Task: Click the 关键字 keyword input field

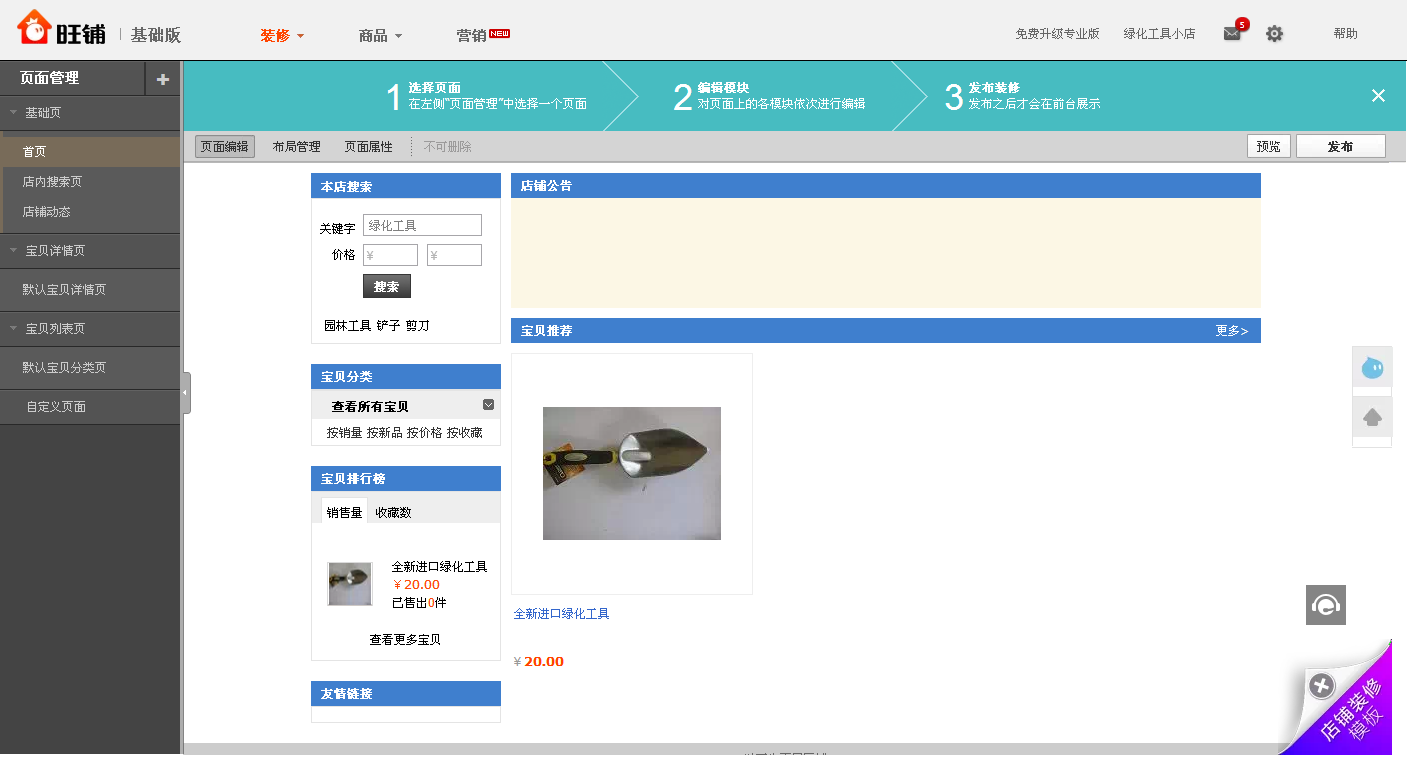Action: point(422,224)
